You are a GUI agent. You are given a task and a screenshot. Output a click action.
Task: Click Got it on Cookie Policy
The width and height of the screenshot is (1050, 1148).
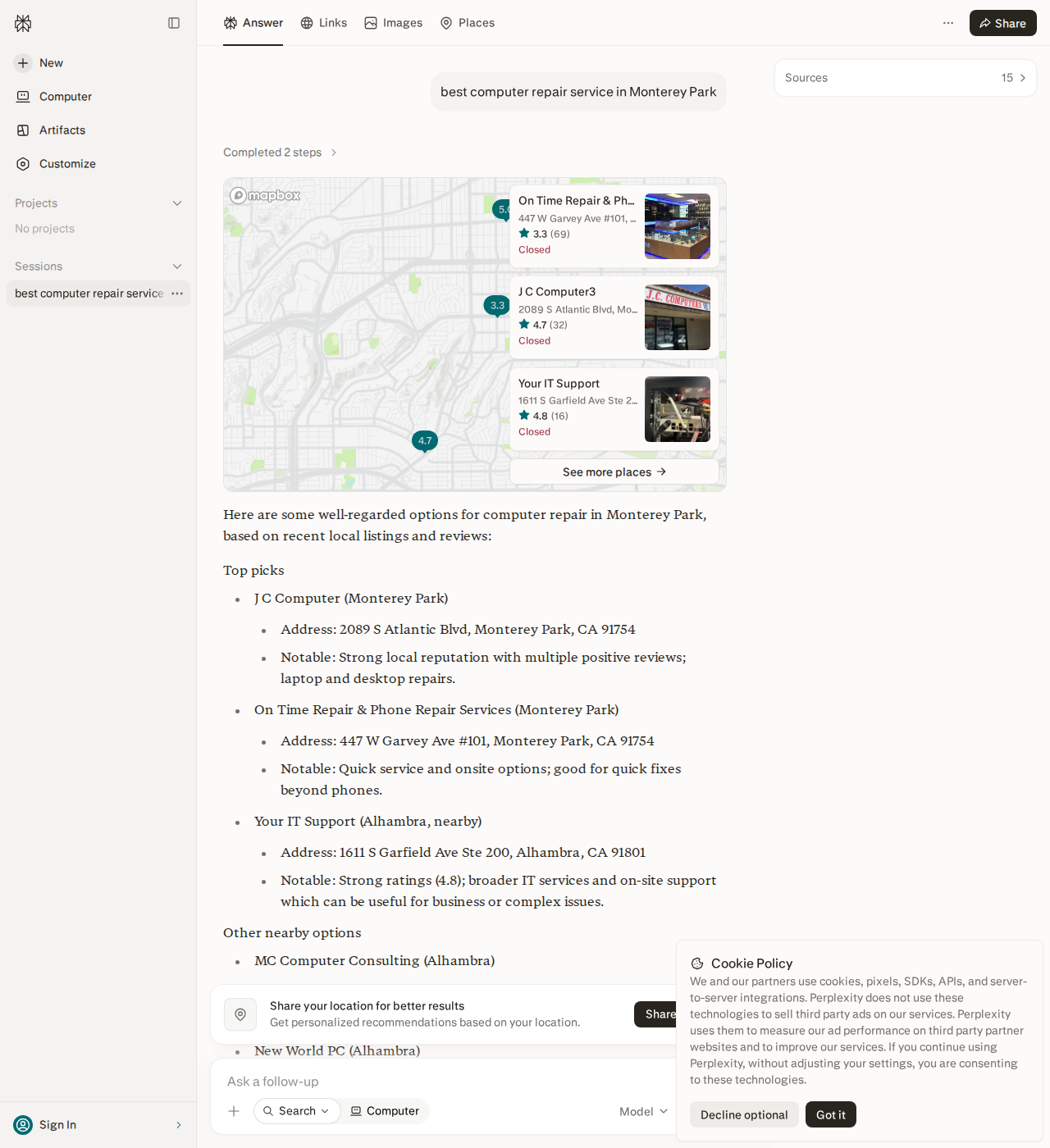tap(831, 1114)
